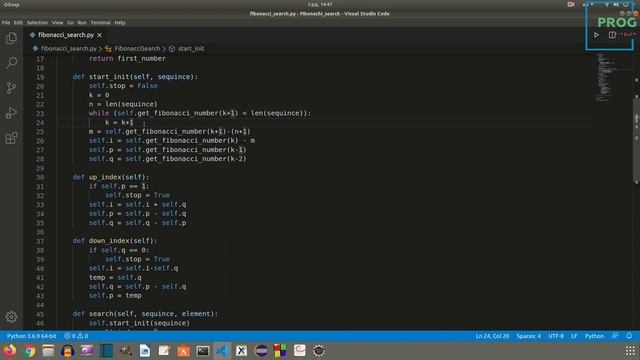Open the Manage gear menu
The height and width of the screenshot is (360, 640).
coord(11,317)
